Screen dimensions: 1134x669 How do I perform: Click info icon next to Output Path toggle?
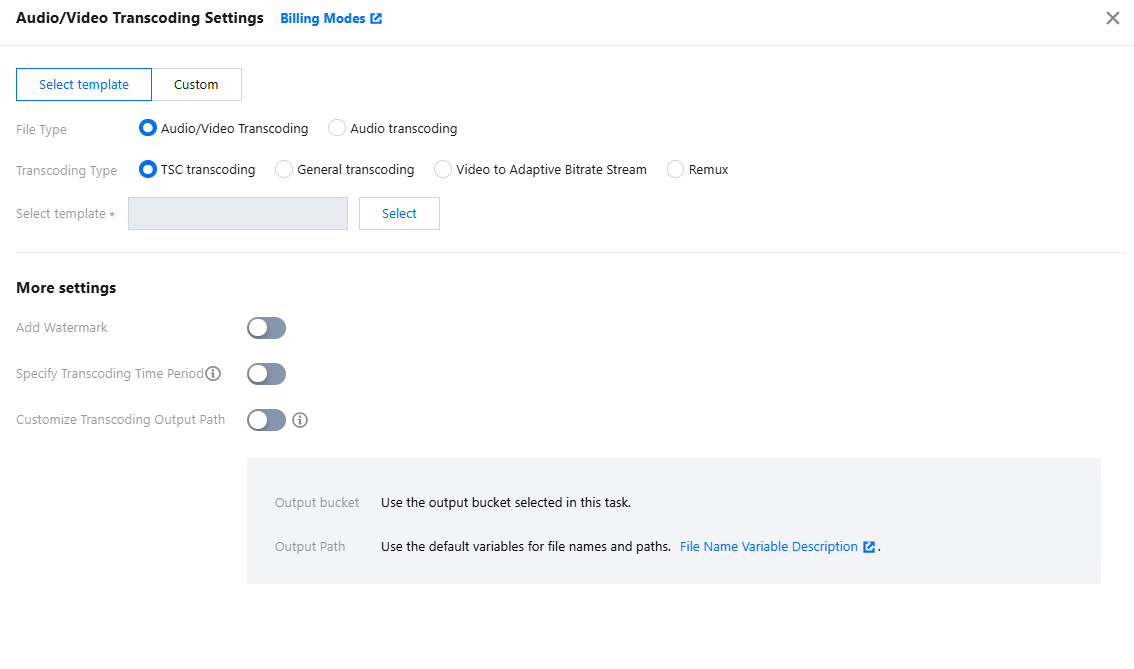[299, 420]
